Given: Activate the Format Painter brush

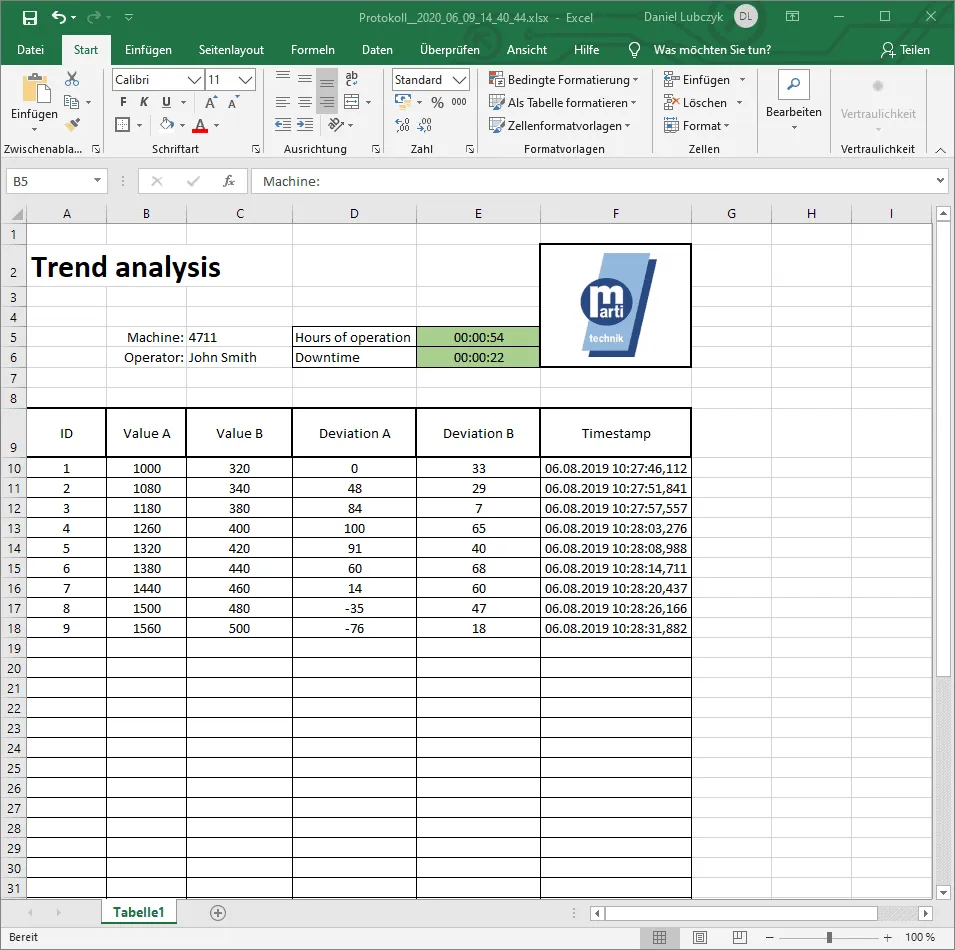Looking at the screenshot, I should (72, 125).
